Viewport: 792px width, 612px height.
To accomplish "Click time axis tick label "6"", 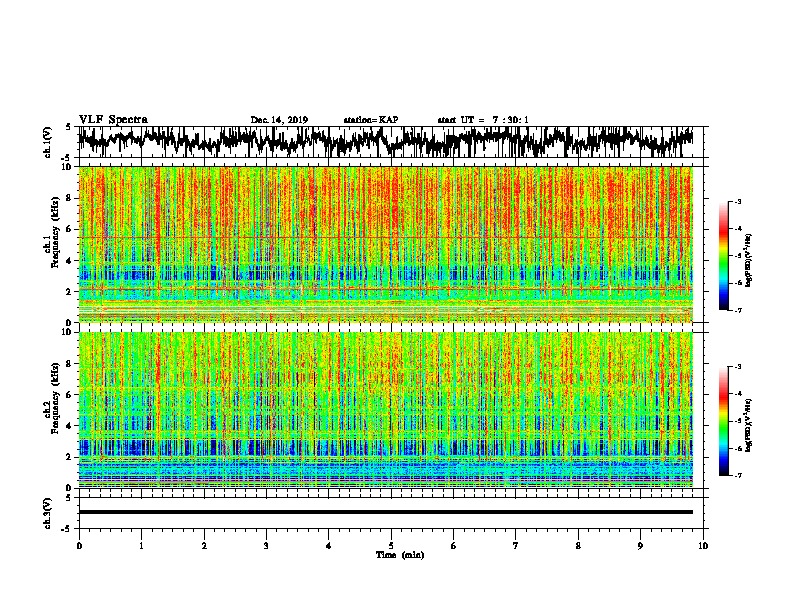I will [454, 546].
